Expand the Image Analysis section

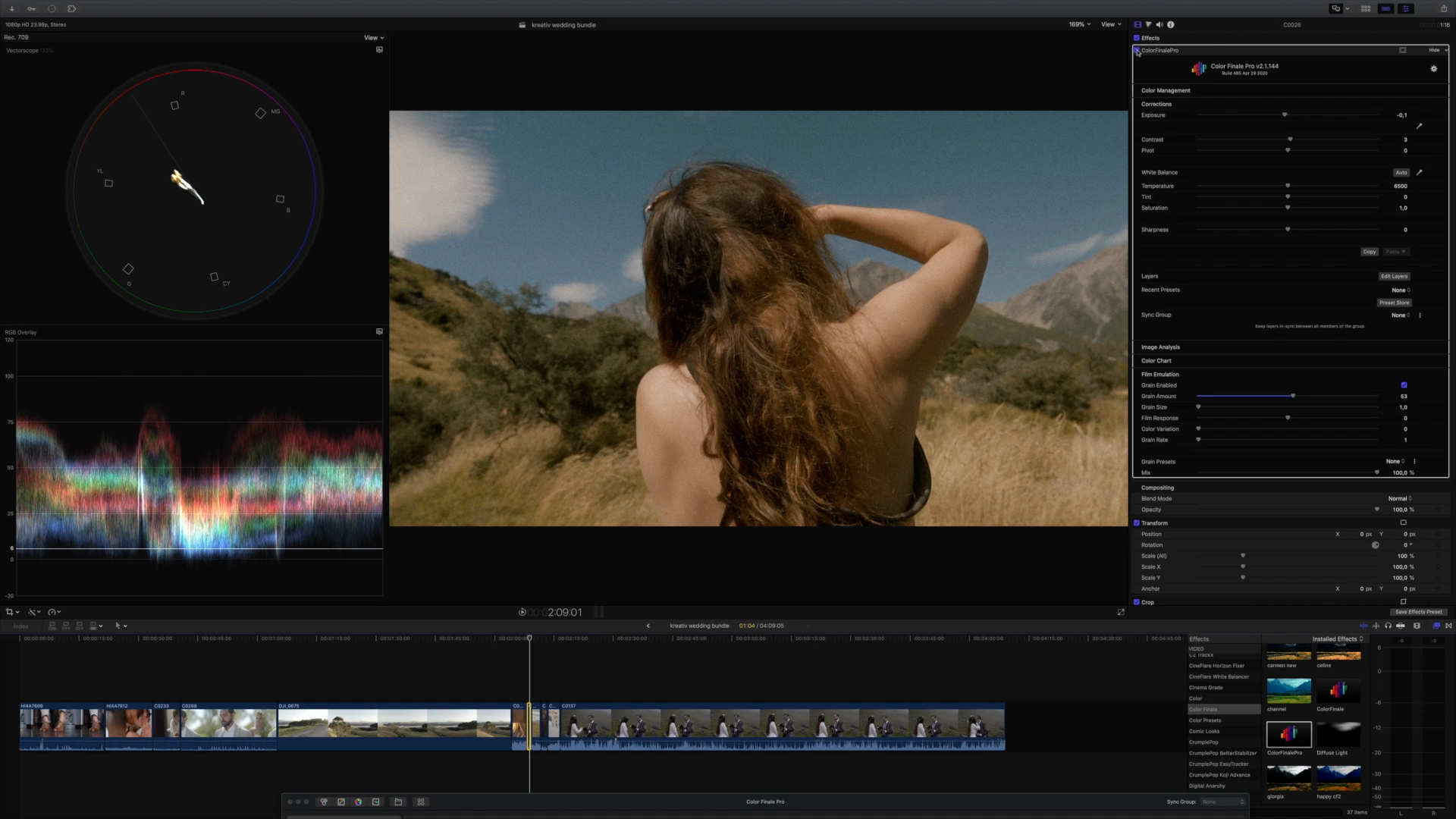click(x=1160, y=347)
